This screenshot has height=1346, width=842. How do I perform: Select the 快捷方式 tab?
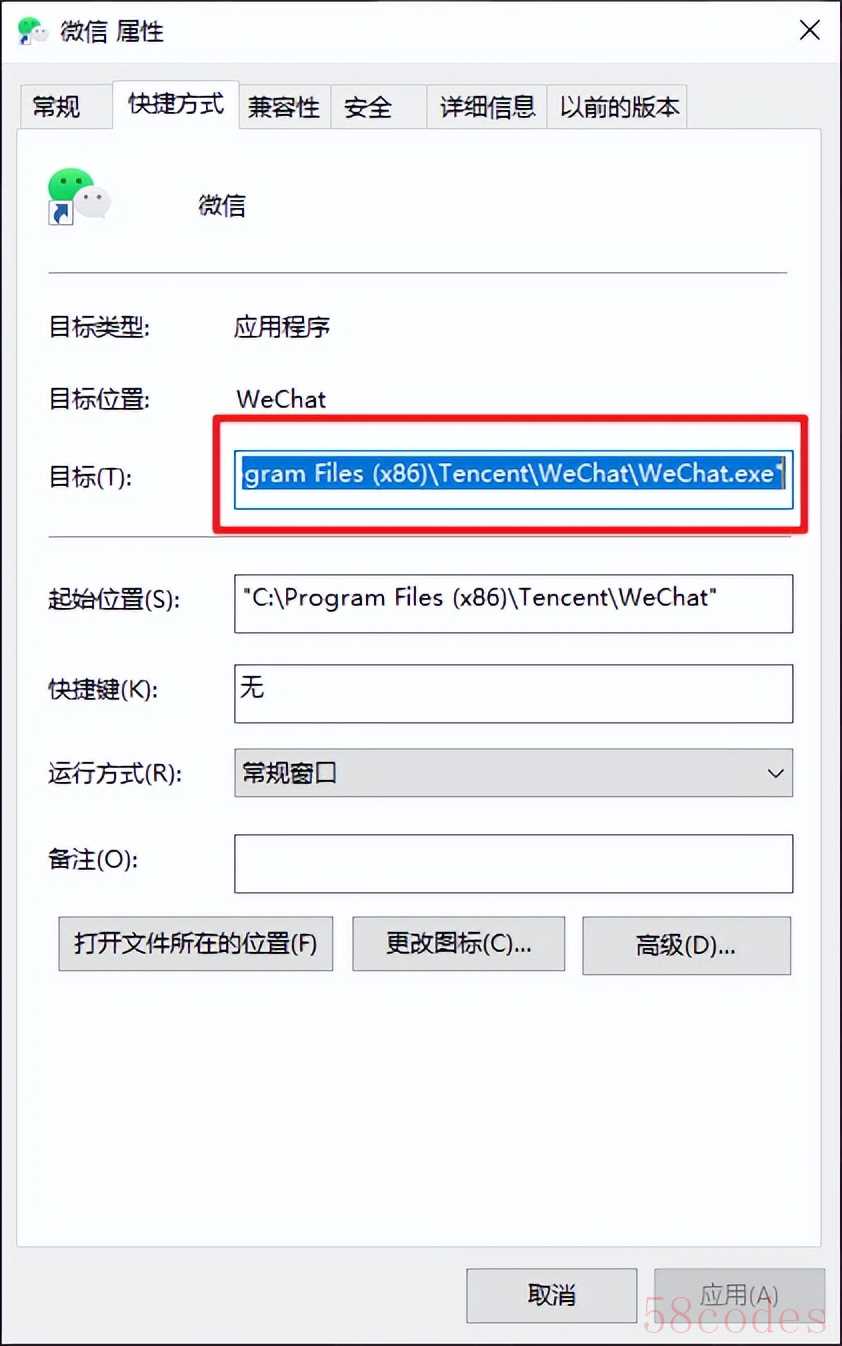pyautogui.click(x=176, y=104)
